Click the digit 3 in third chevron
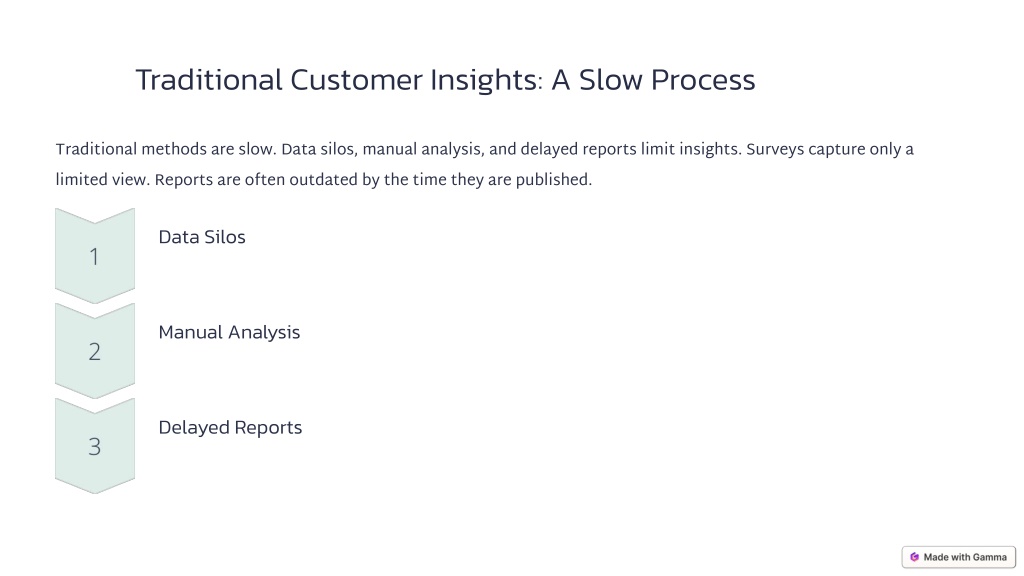 [x=95, y=447]
